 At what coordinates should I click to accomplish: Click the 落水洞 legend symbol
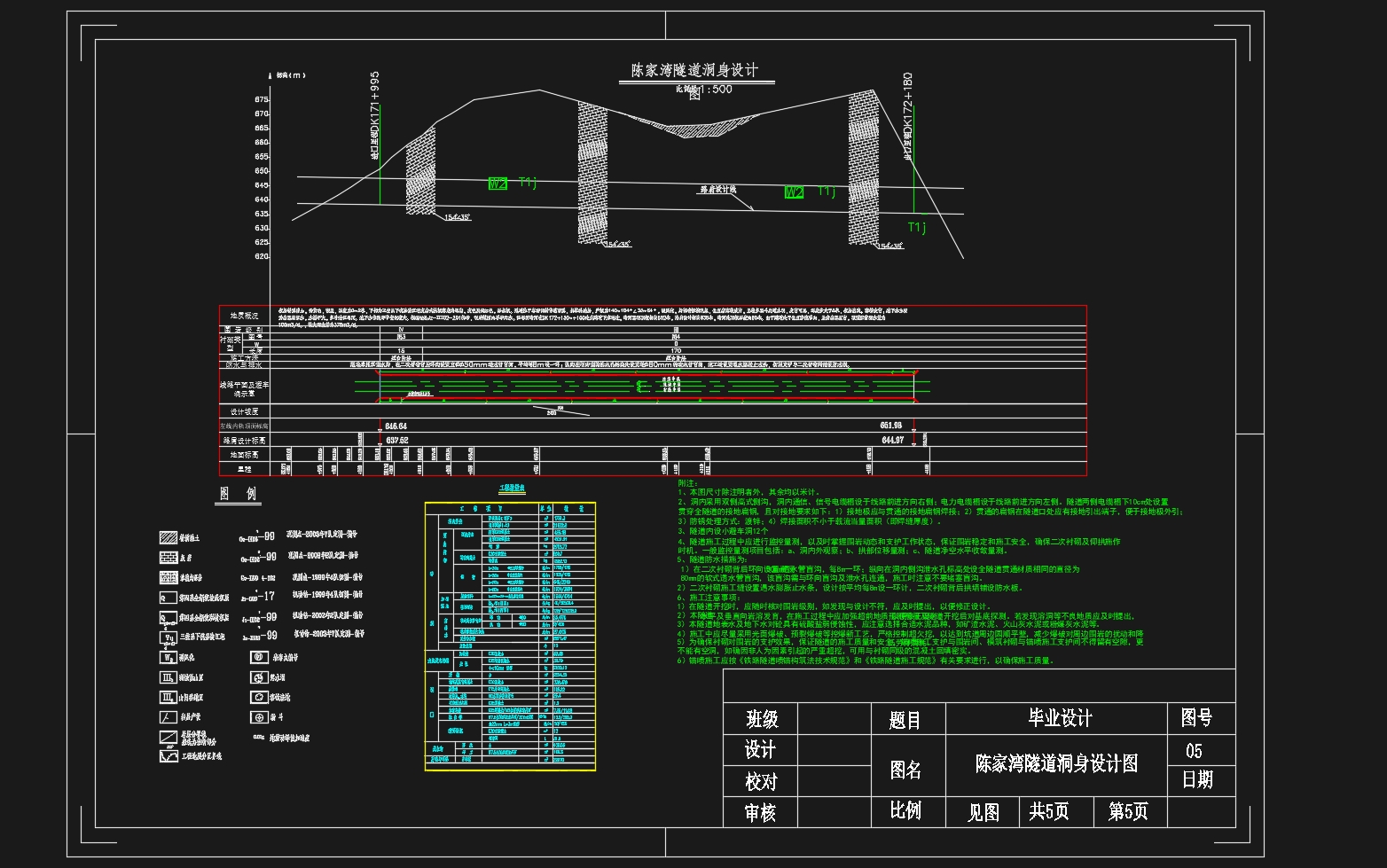click(259, 677)
